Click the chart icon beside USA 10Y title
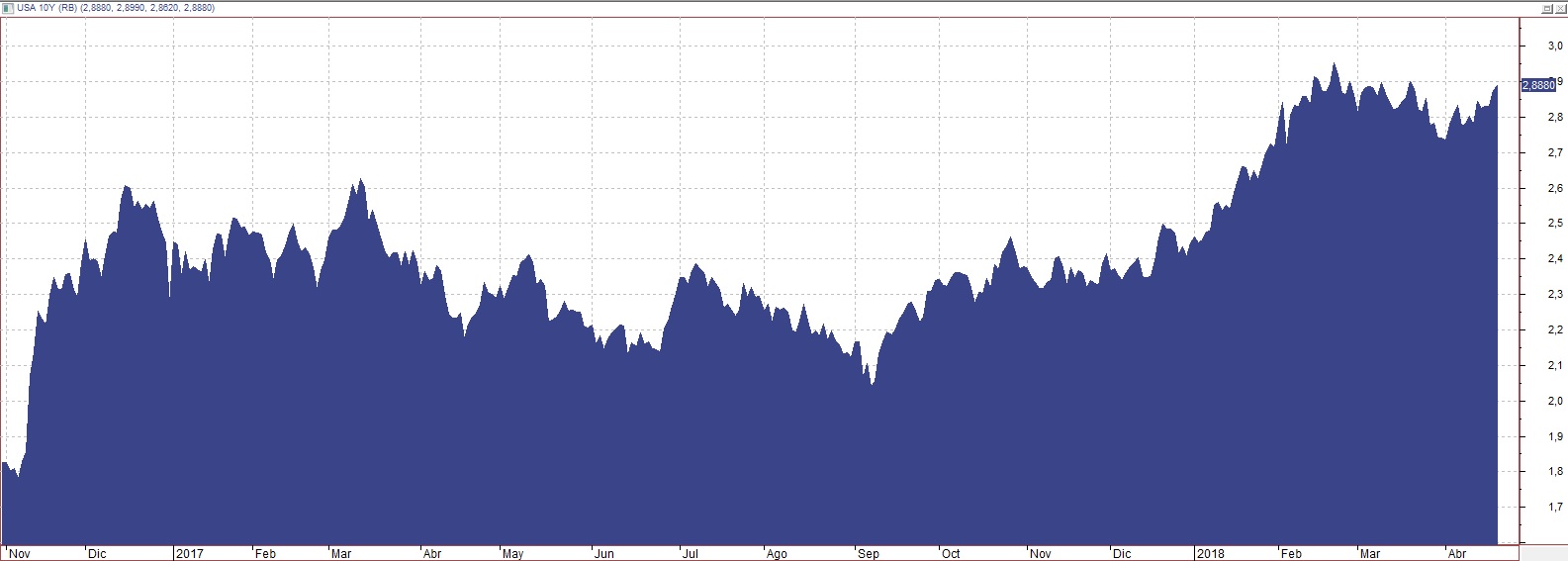The height and width of the screenshot is (561, 1568). tap(8, 7)
